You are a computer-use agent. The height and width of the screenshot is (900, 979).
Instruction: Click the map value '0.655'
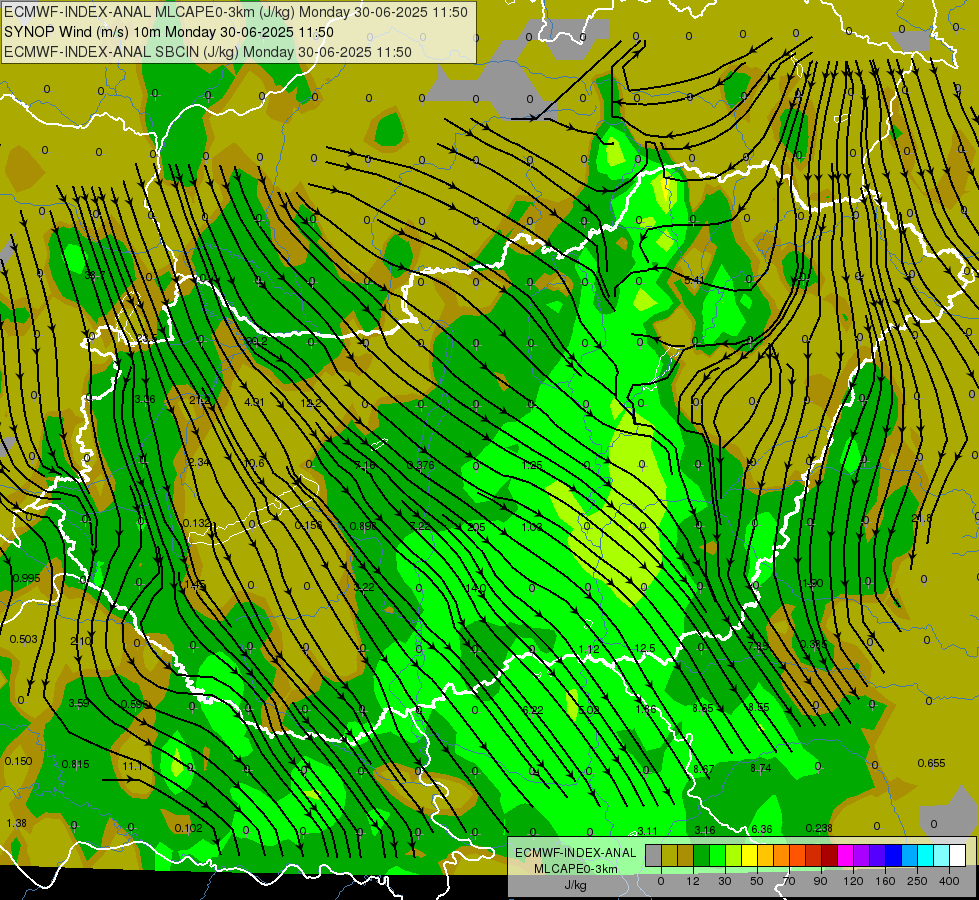click(932, 763)
